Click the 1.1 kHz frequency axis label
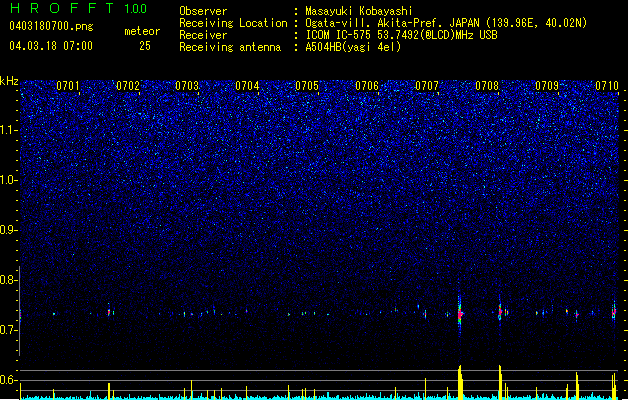 [8, 130]
